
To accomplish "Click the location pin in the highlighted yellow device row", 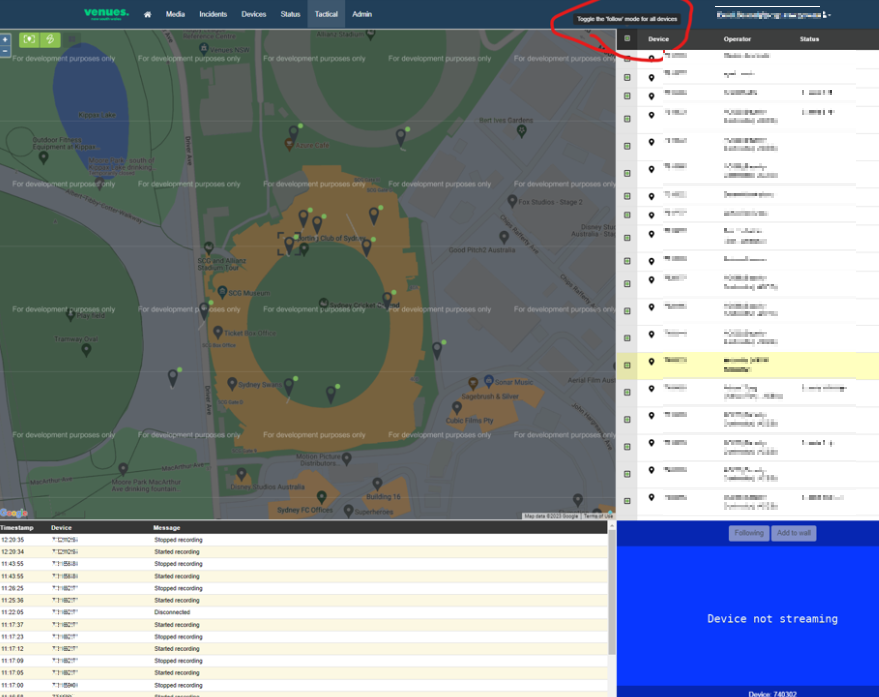I will coord(651,362).
